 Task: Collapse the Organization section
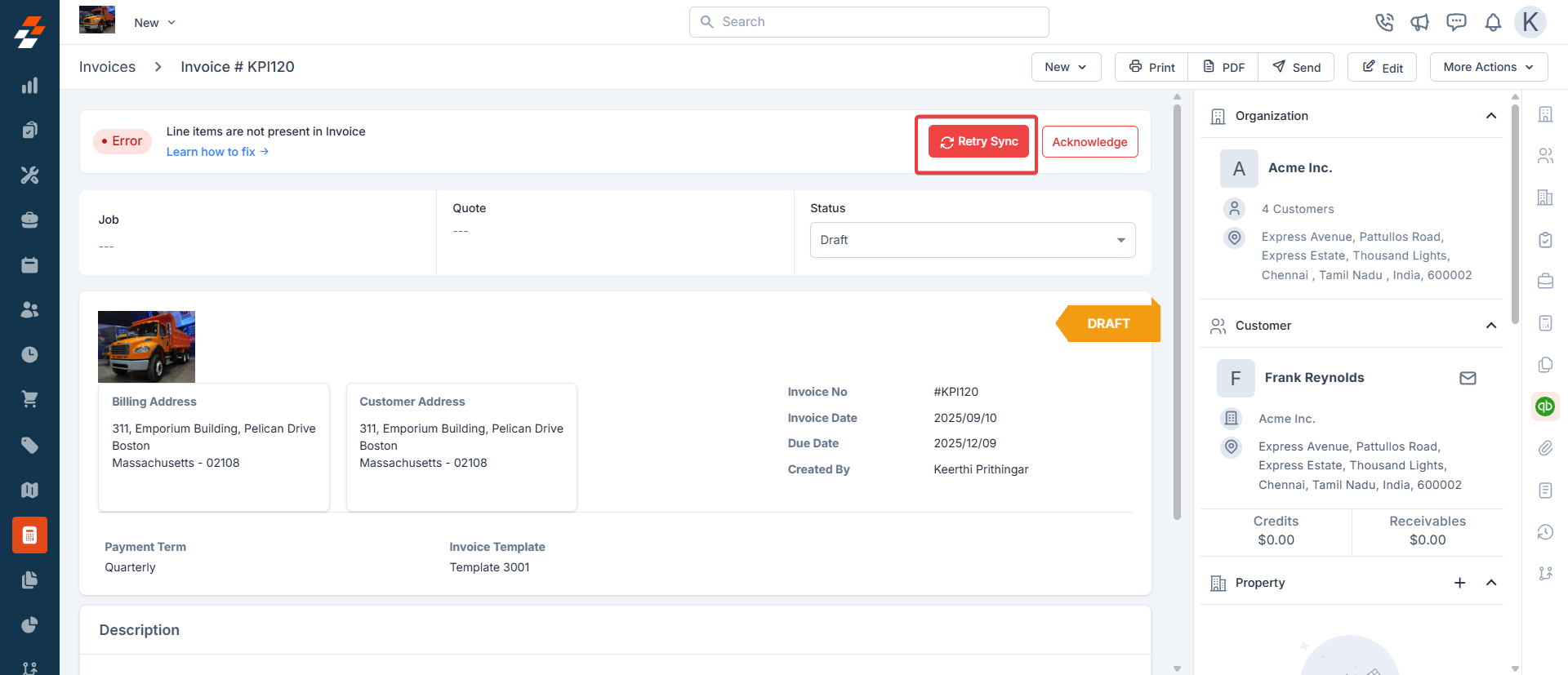1490,116
